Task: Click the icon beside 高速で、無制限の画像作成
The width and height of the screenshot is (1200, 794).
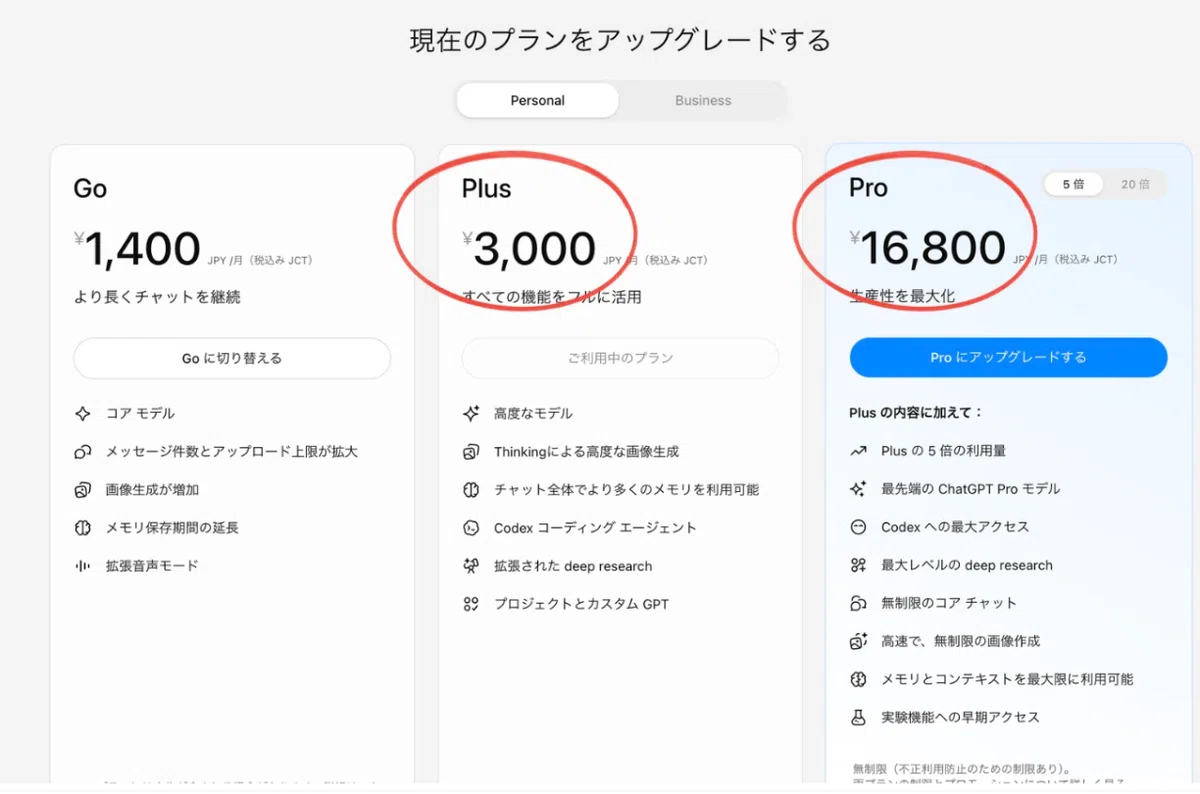Action: coord(858,641)
